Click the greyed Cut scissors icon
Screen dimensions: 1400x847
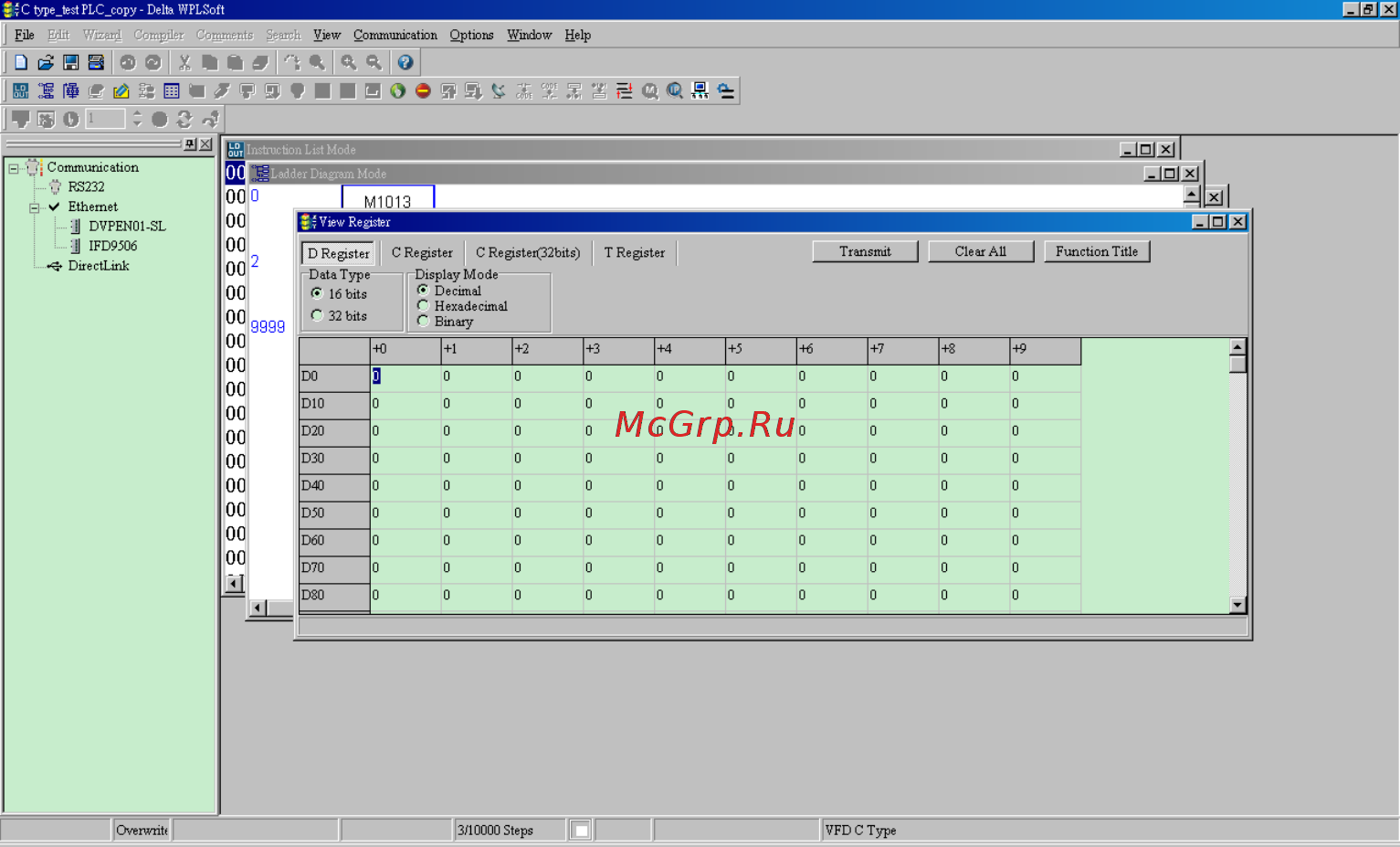pyautogui.click(x=184, y=62)
